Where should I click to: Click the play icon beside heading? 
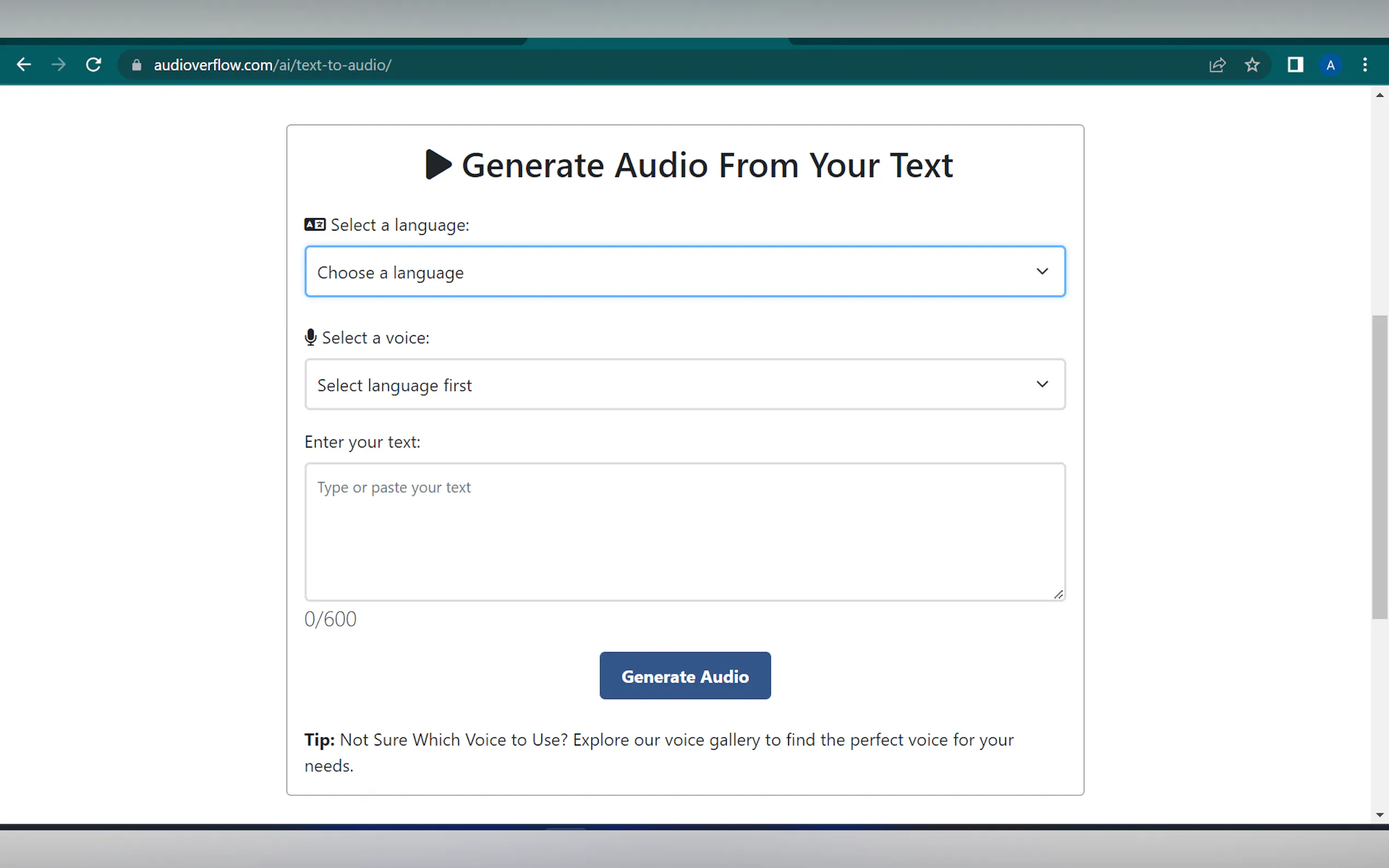point(438,165)
